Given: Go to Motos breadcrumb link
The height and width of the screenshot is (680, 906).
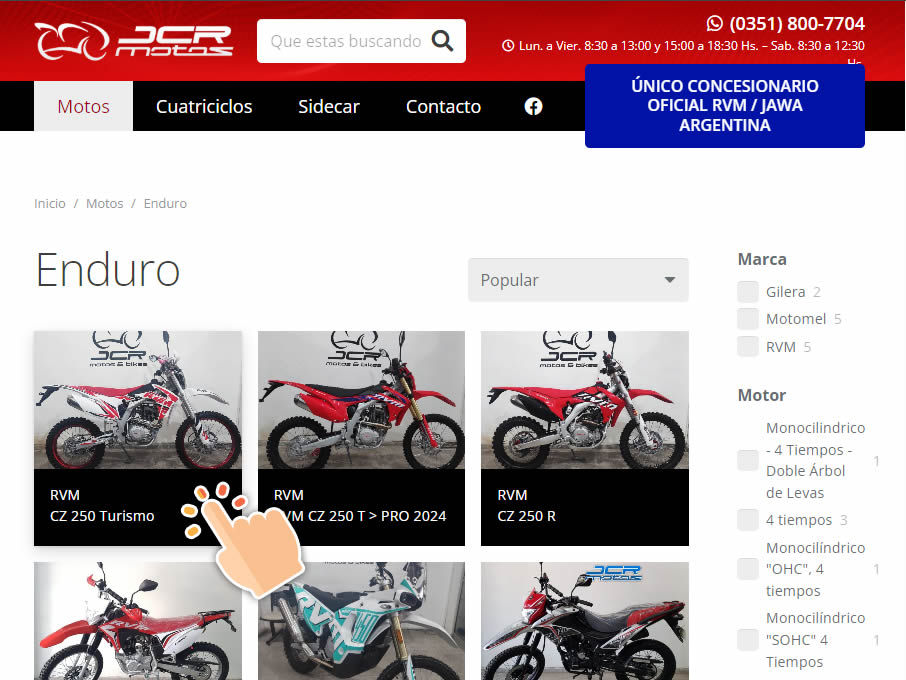Looking at the screenshot, I should [x=105, y=203].
